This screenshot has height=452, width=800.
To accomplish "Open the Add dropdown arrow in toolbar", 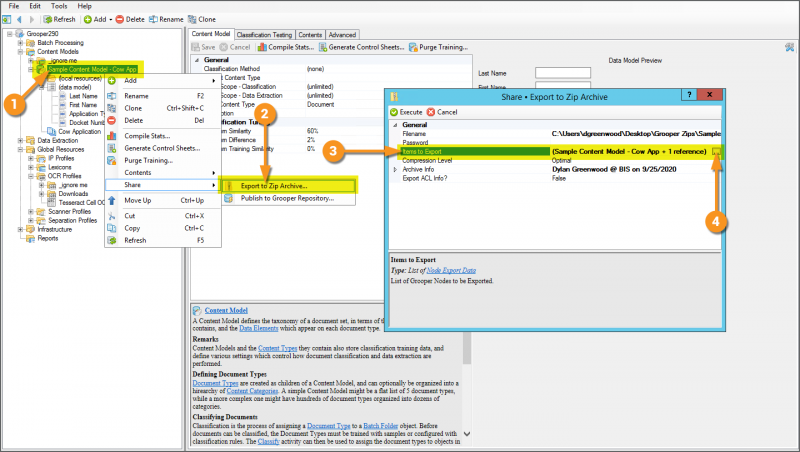I will 111,19.
